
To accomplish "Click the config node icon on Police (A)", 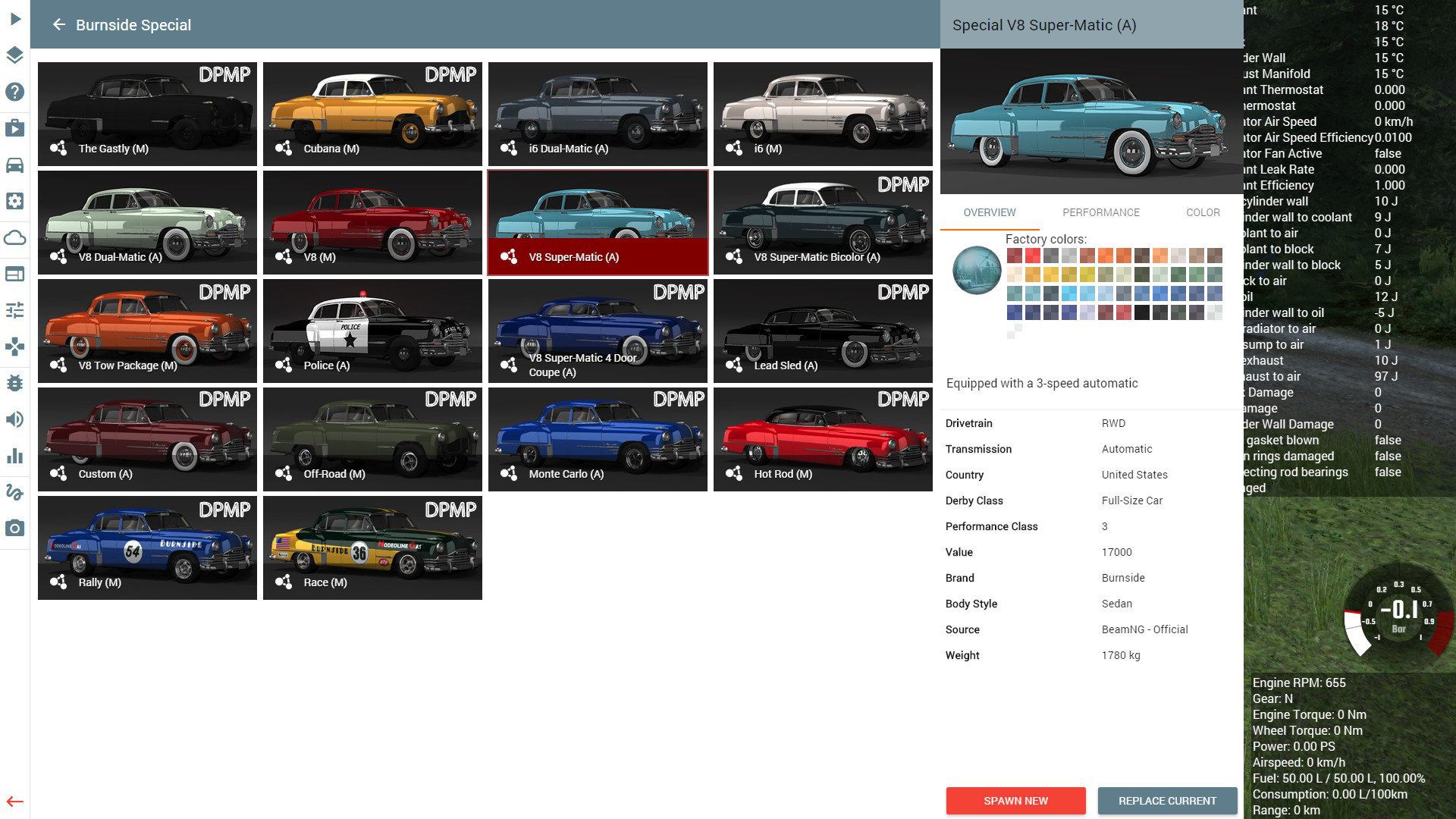I will click(x=284, y=365).
